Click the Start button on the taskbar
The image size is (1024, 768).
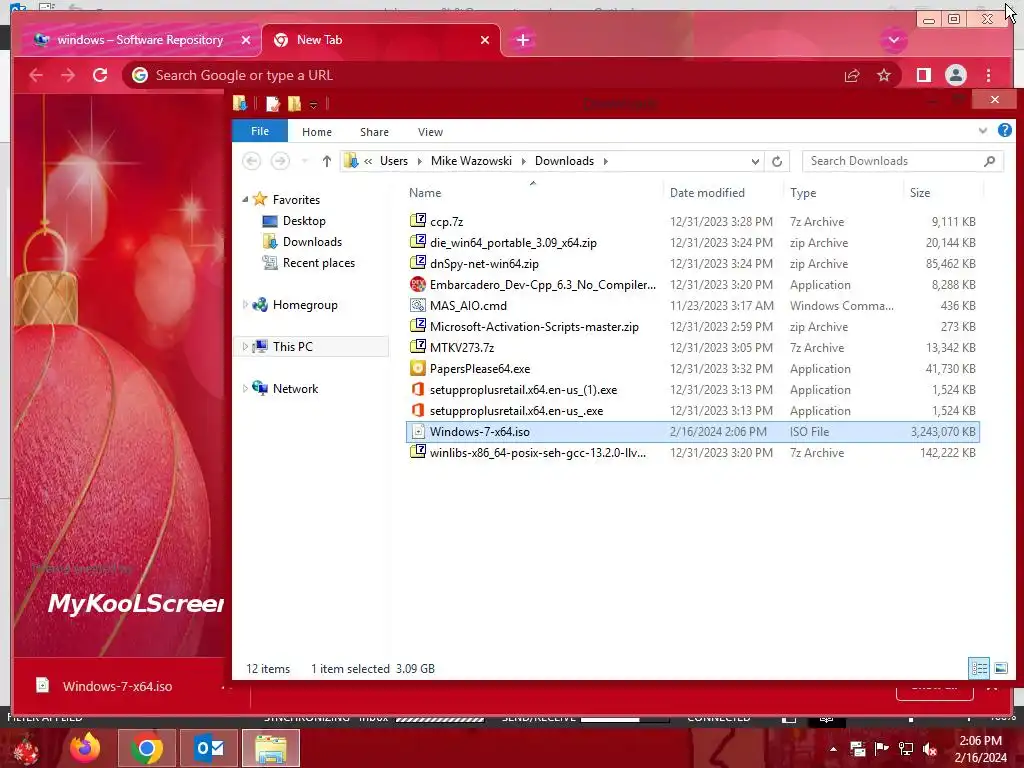click(25, 749)
